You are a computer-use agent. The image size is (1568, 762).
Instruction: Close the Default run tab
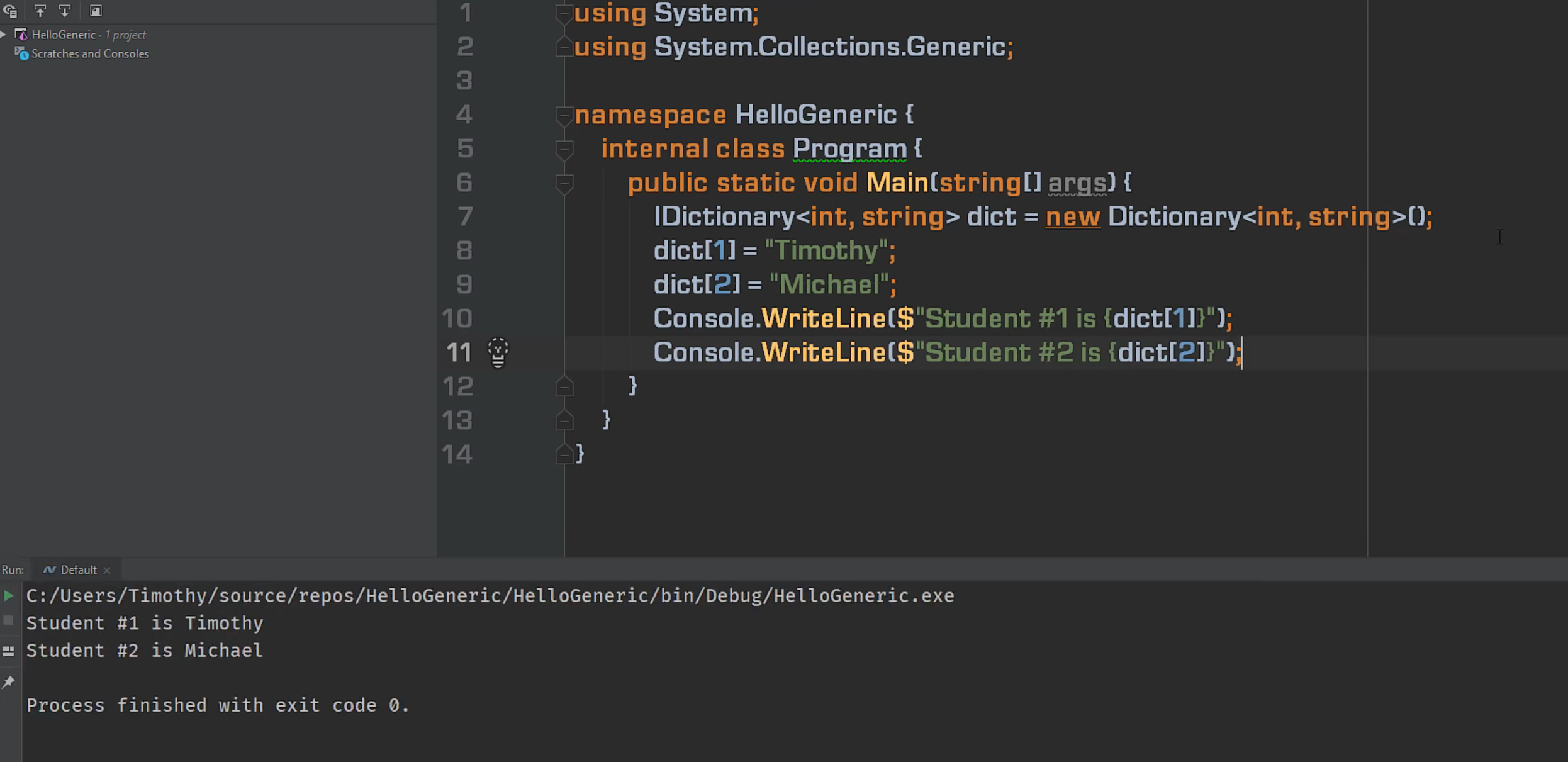pos(107,570)
